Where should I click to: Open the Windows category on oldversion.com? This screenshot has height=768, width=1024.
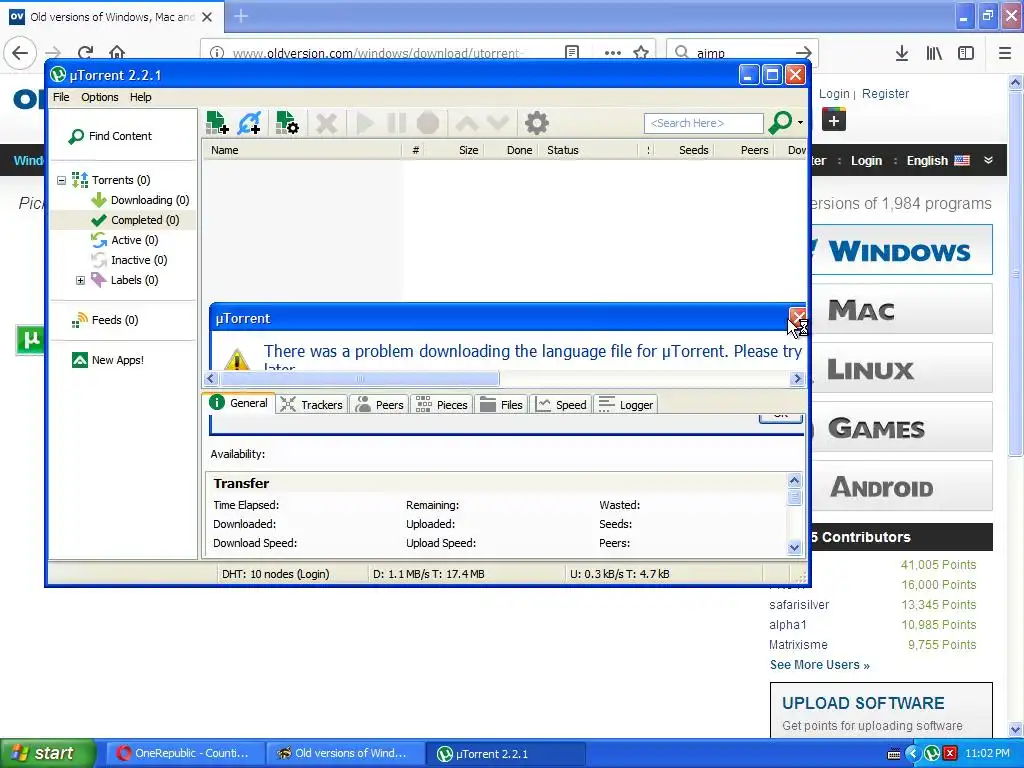click(901, 250)
